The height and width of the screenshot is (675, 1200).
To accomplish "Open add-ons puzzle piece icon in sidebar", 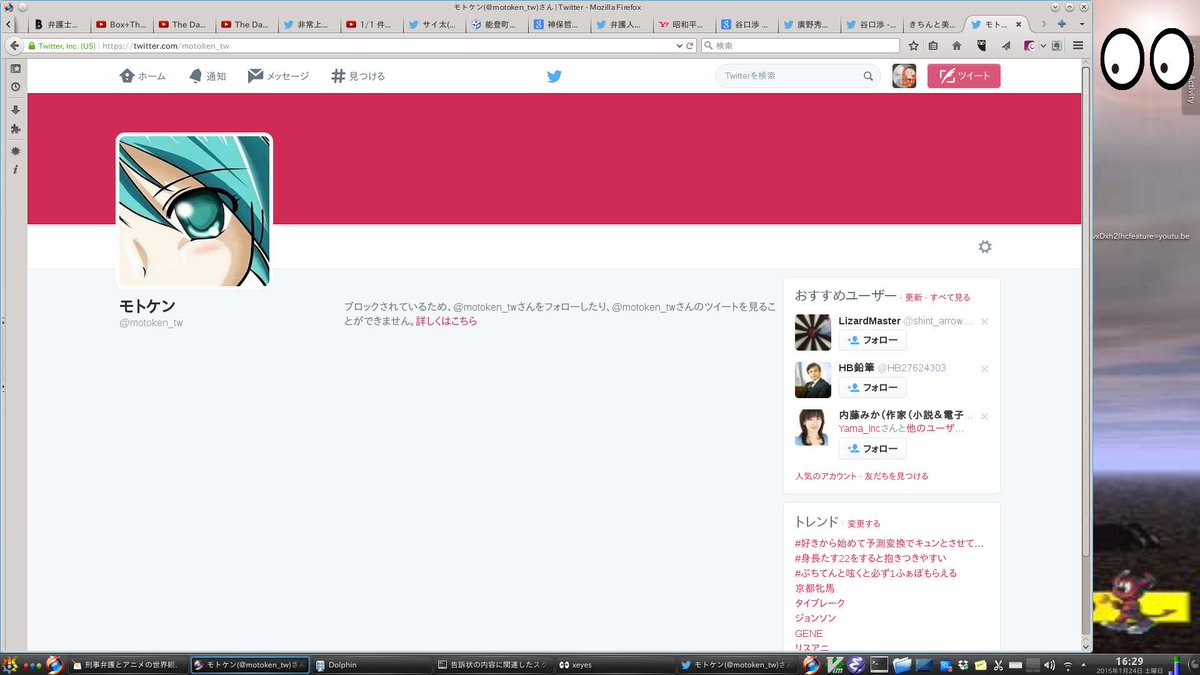I will click(15, 129).
